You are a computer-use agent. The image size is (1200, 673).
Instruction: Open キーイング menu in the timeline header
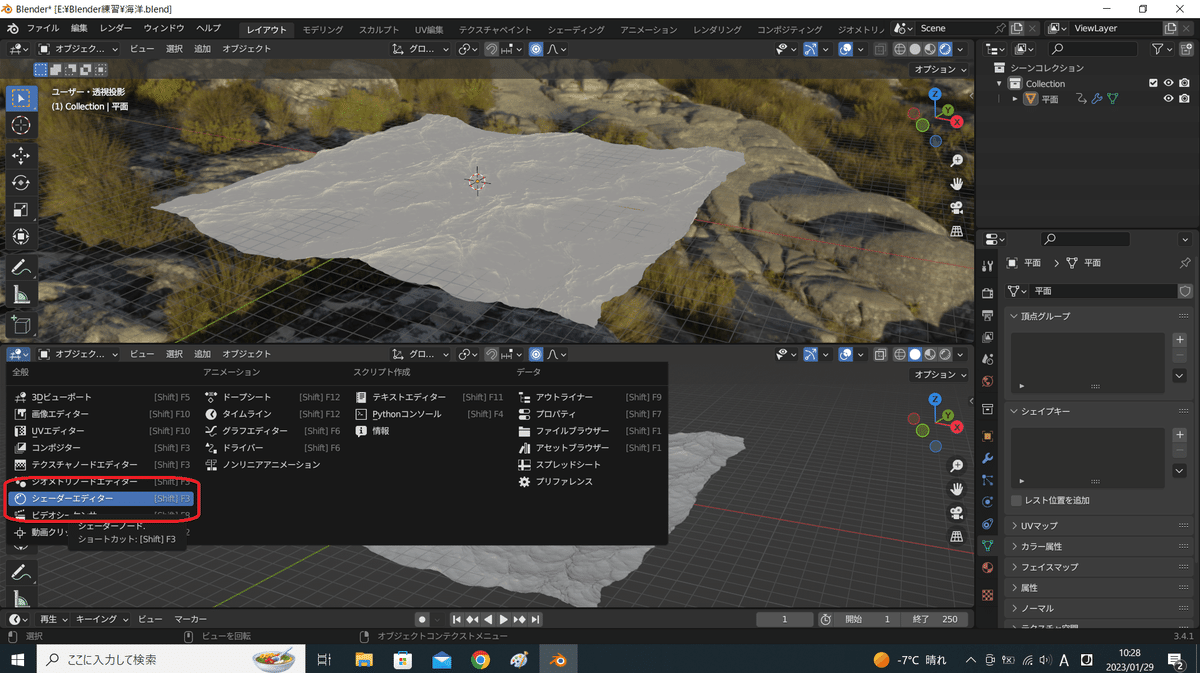tap(102, 619)
